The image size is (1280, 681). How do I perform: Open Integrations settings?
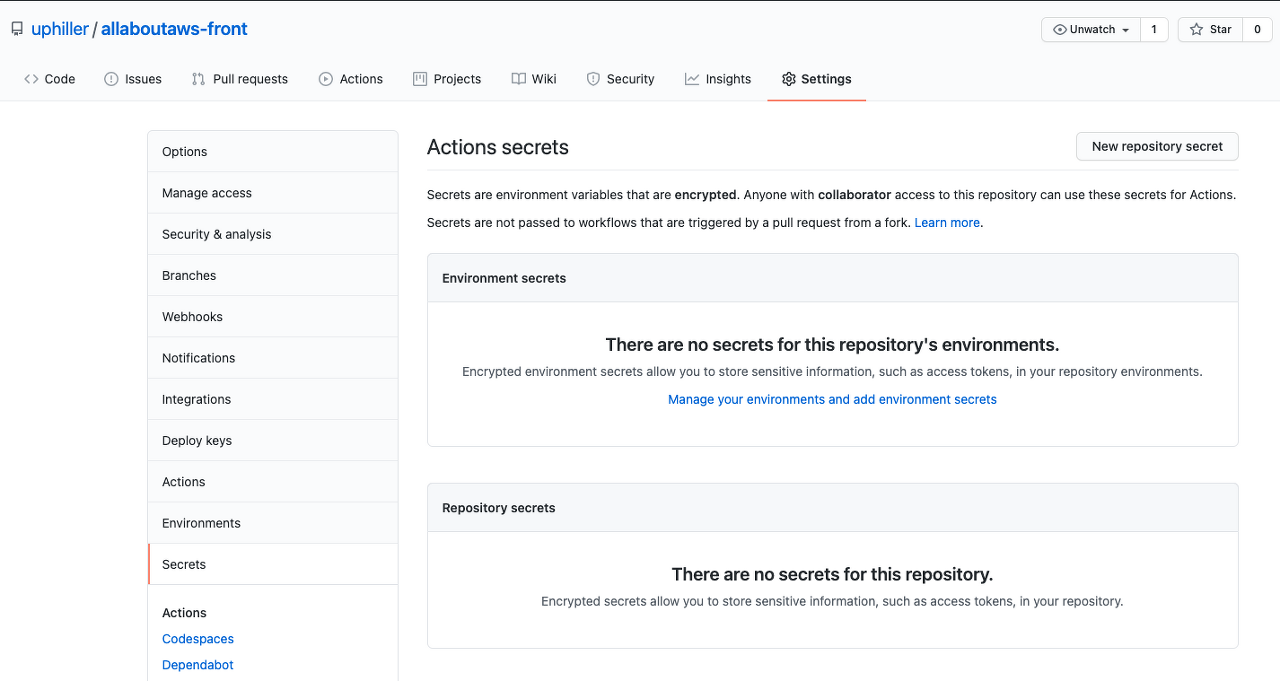coord(273,399)
